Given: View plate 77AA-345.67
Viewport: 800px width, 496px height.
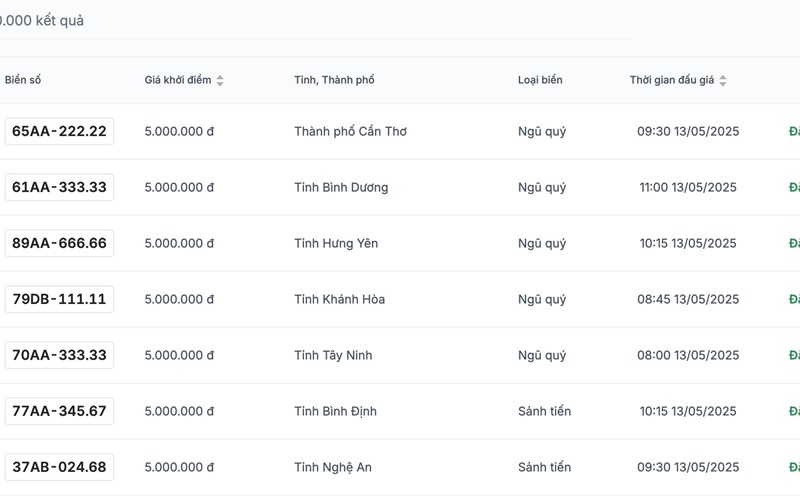Looking at the screenshot, I should pos(59,411).
